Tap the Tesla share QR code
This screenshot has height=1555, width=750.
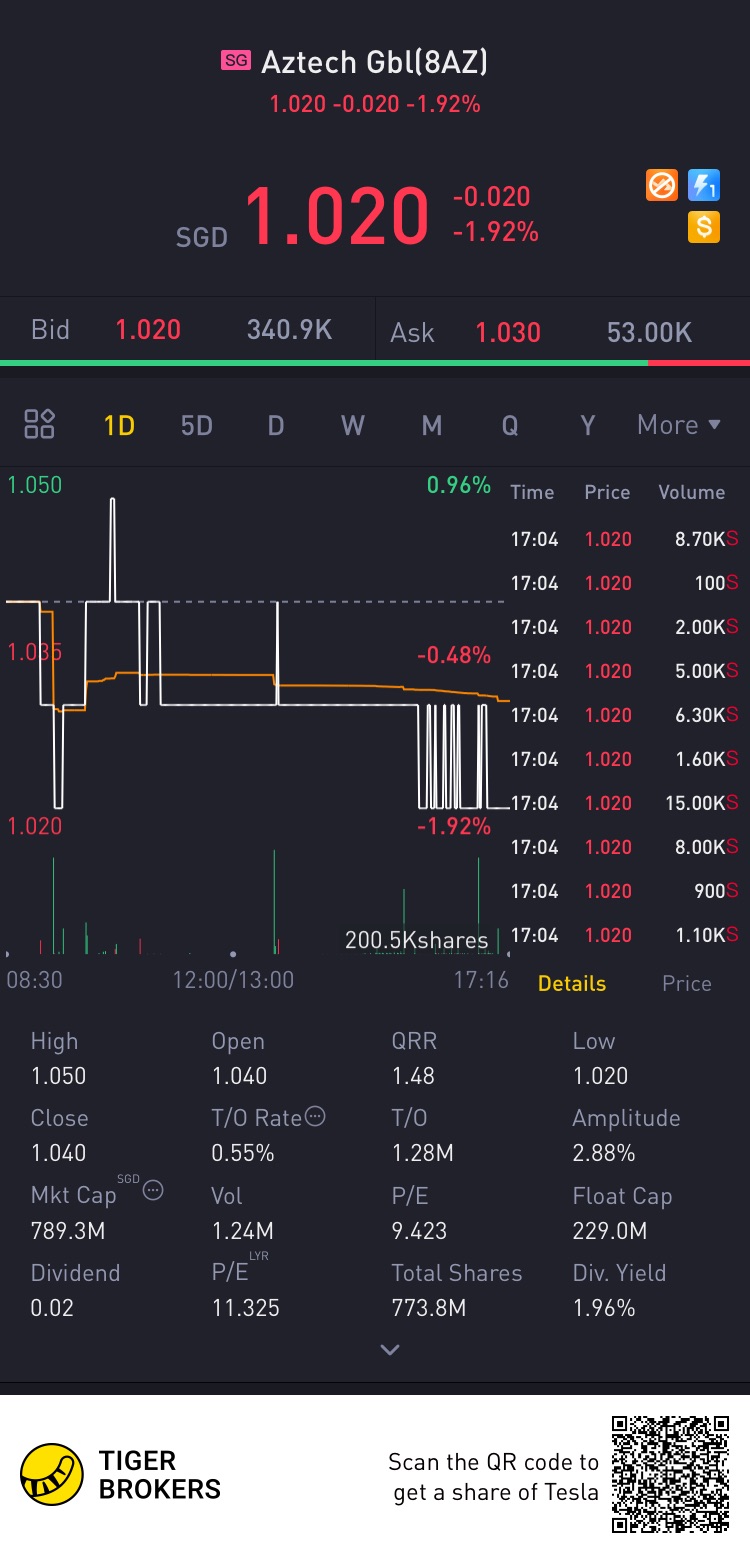(x=671, y=1474)
